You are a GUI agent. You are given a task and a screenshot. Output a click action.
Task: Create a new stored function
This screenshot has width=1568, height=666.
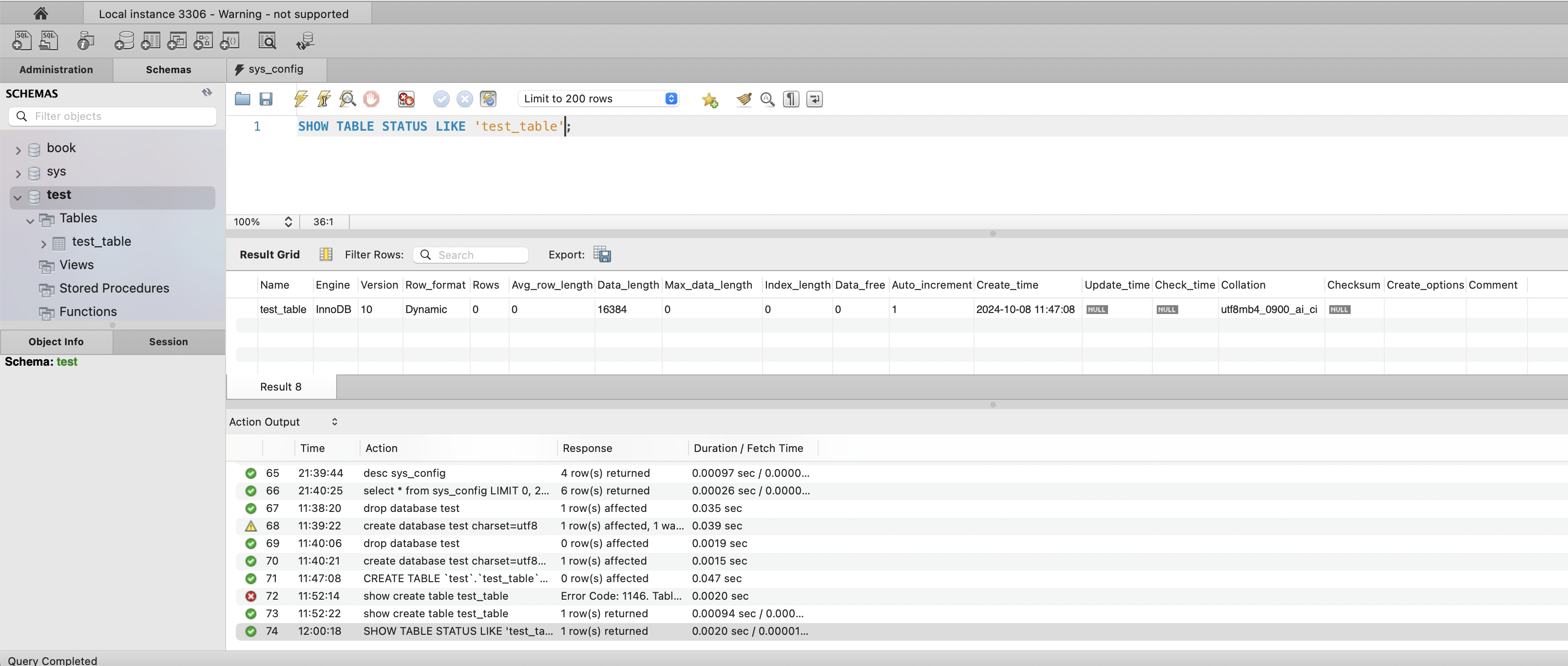click(x=229, y=40)
